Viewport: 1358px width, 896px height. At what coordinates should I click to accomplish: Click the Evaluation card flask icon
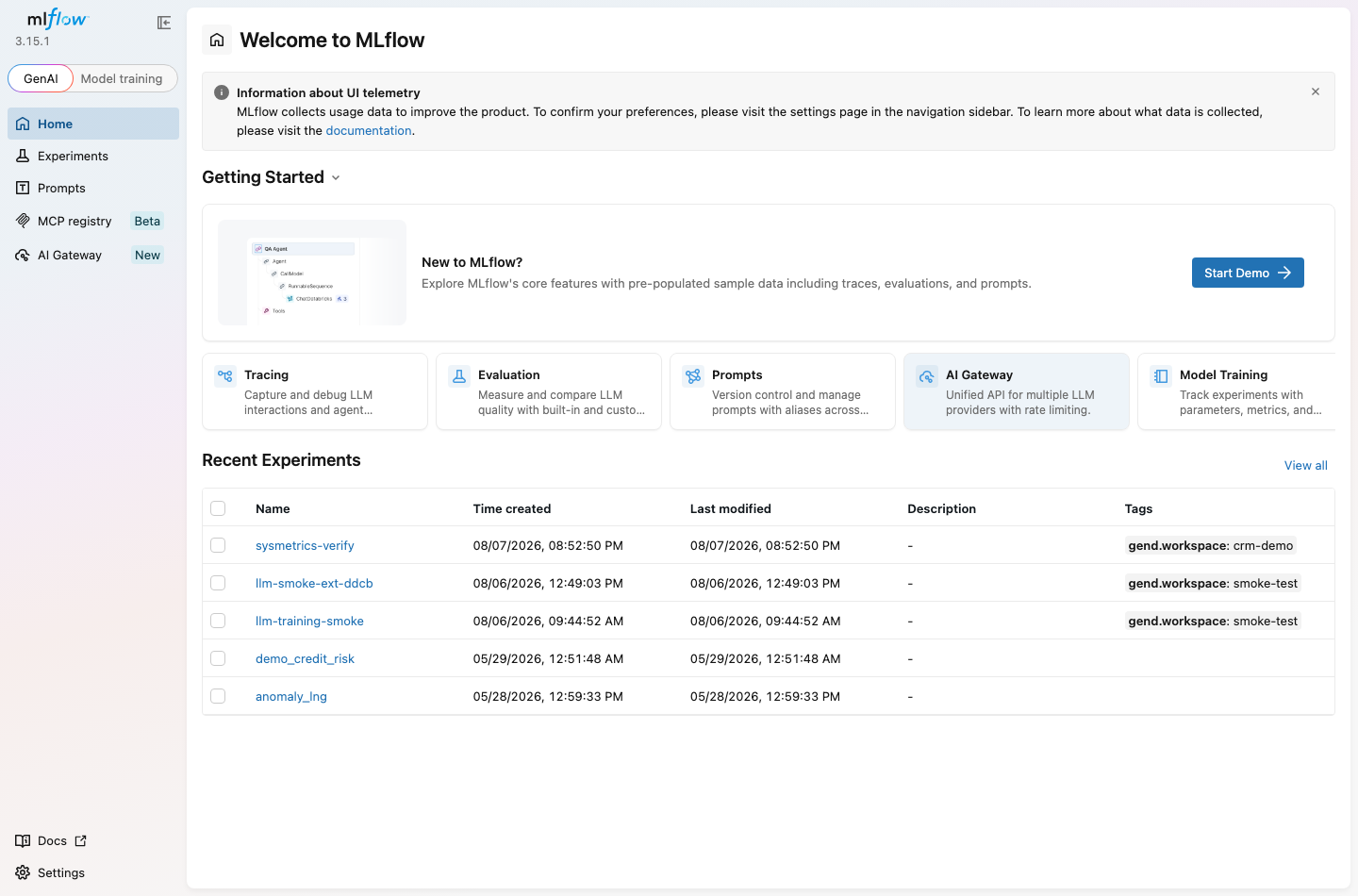click(x=459, y=376)
